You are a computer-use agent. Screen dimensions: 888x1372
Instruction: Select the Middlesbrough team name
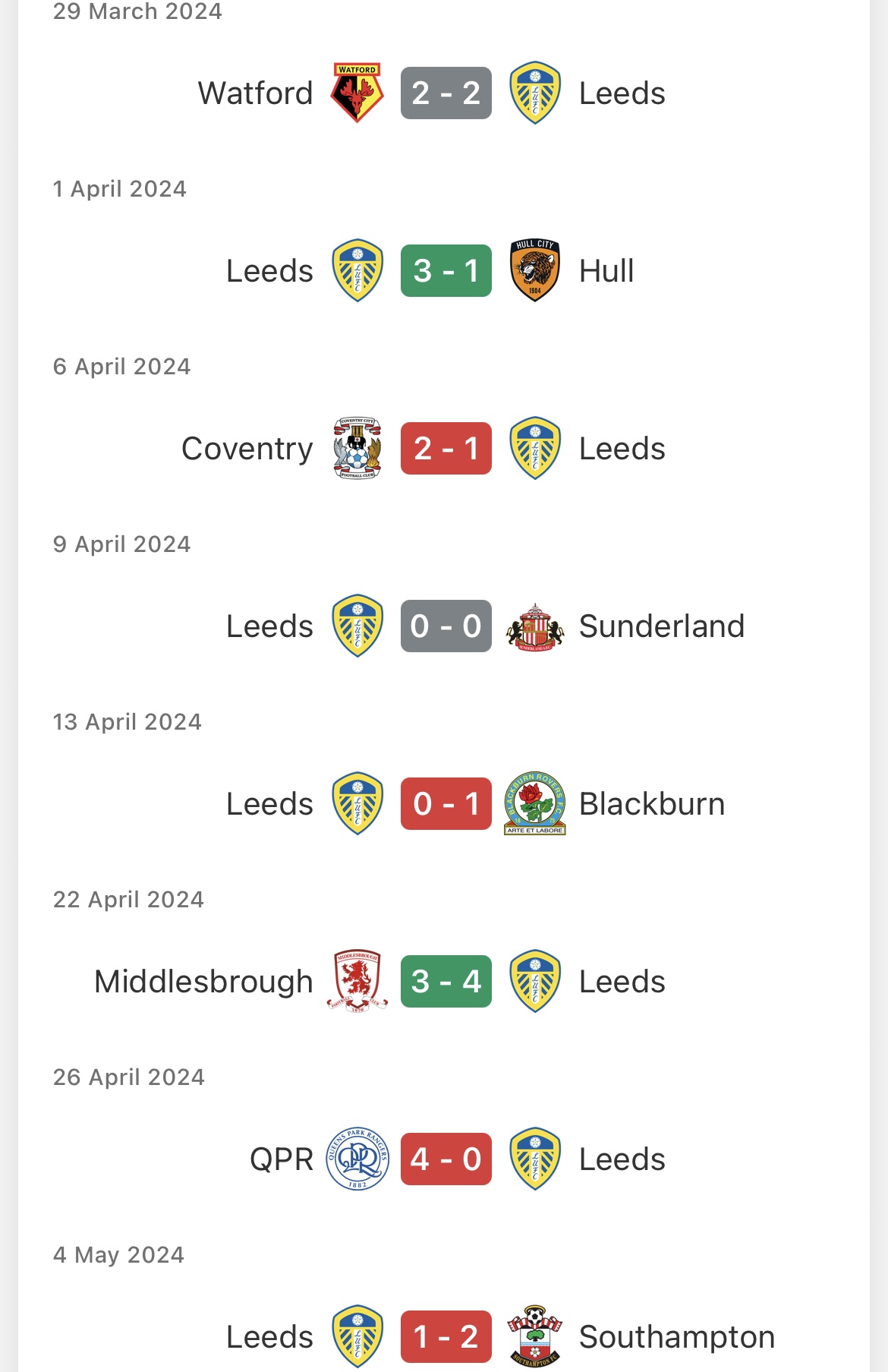coord(203,981)
